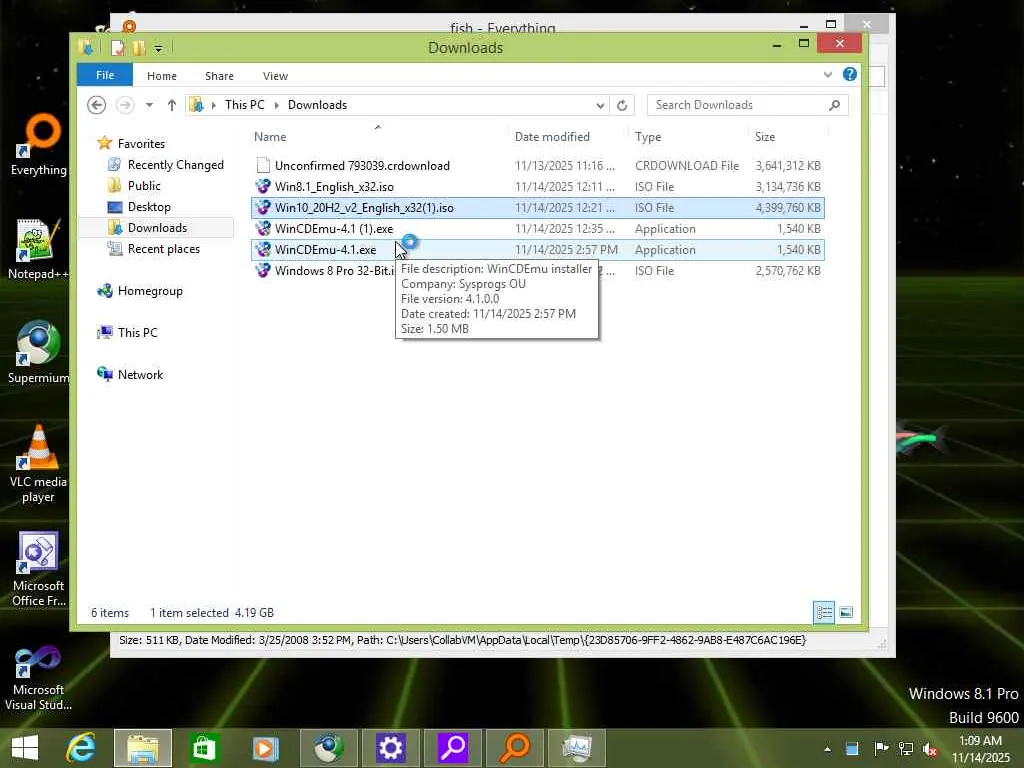Expand the ribbon with the chevron
The image size is (1024, 768).
click(x=827, y=74)
